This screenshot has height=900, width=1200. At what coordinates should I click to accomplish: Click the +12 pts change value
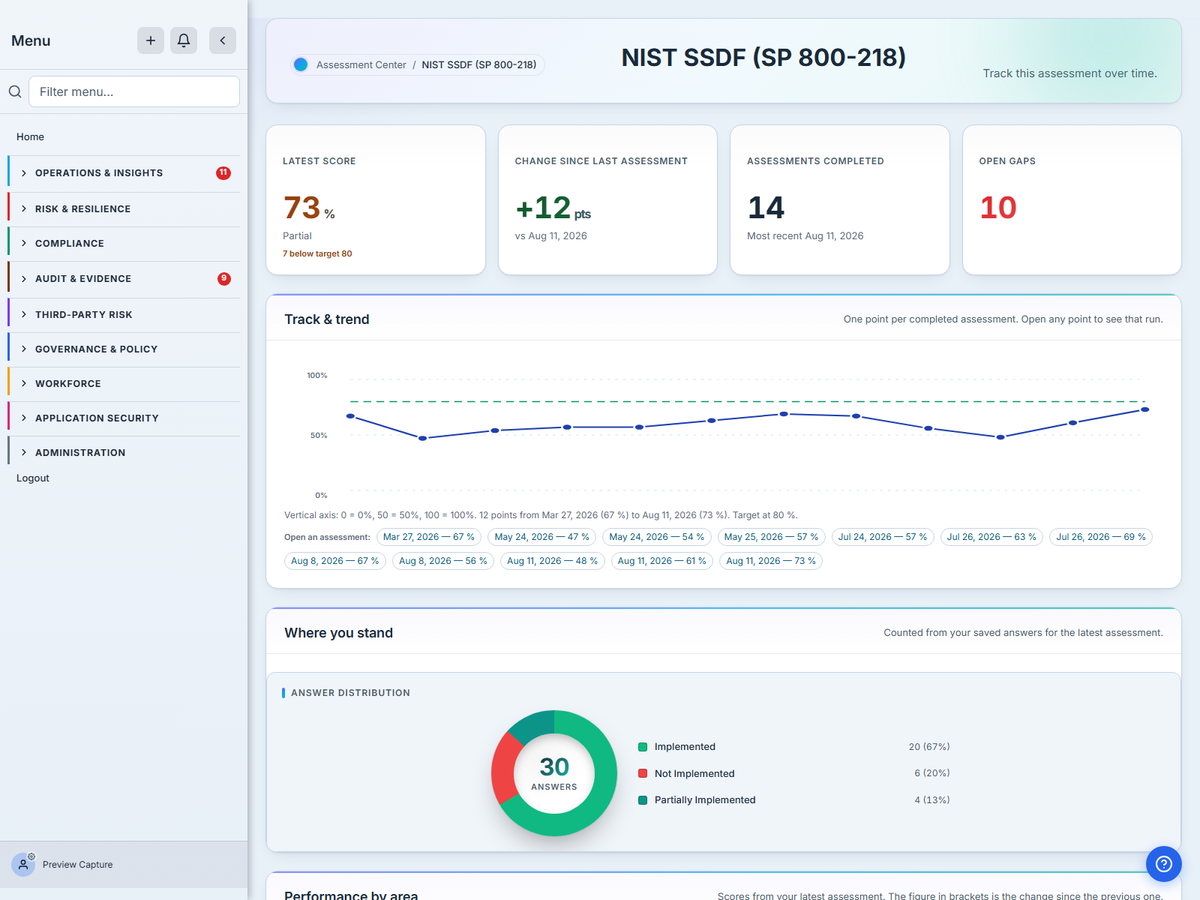pos(553,208)
